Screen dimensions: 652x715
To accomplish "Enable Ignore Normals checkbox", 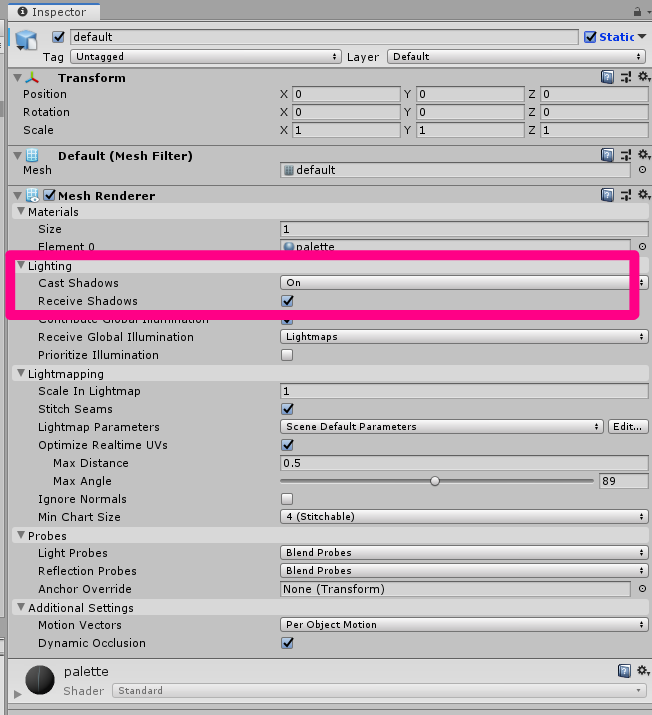I will (287, 499).
